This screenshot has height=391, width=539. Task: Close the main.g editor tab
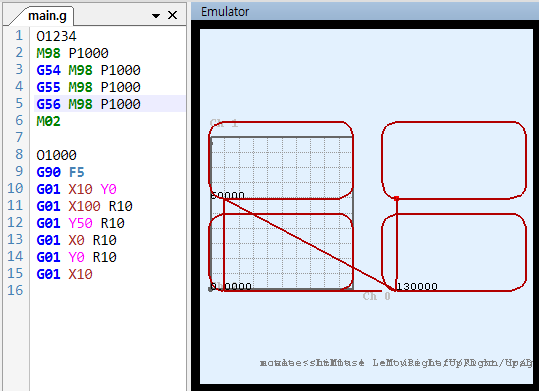172,15
